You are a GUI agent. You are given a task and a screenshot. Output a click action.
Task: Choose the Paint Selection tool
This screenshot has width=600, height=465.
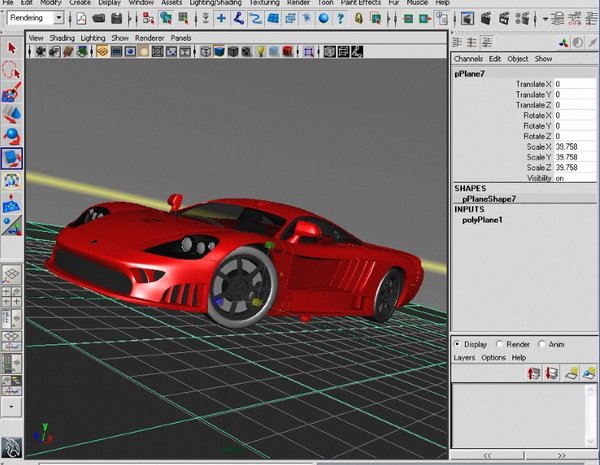tap(11, 92)
